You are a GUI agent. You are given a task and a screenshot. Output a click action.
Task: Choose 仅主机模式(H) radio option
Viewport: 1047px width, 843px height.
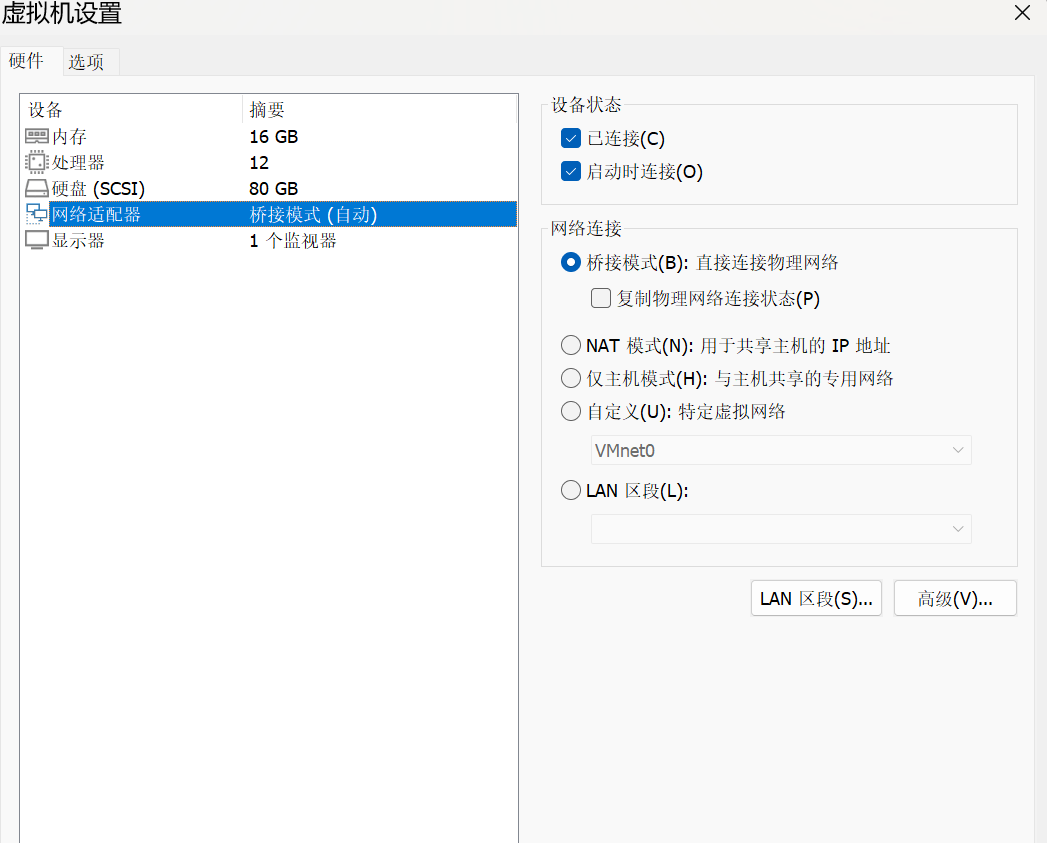[571, 378]
